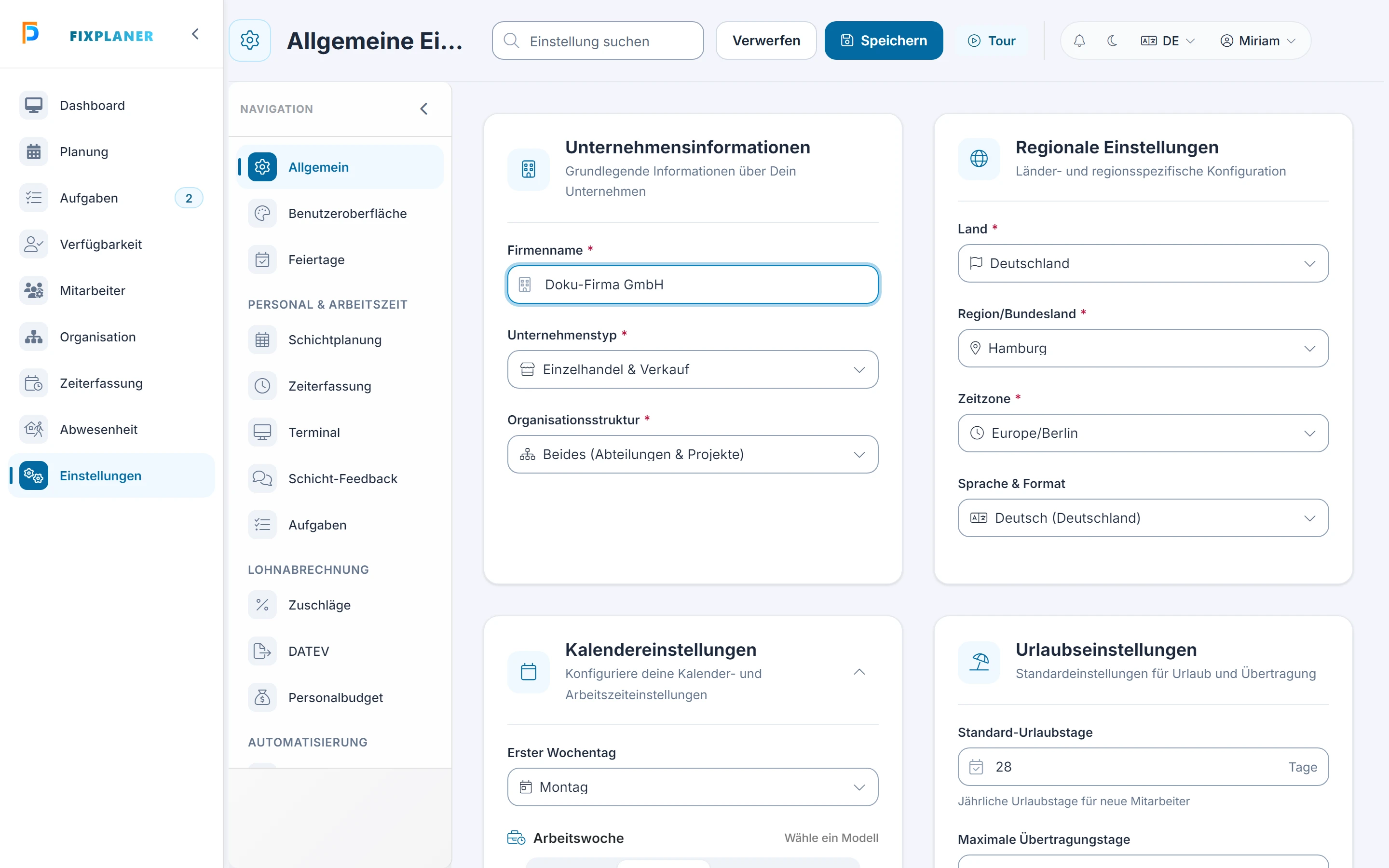Open the Zeitzone dropdown showing Europe/Berlin
Screen dimensions: 1389x868
pos(1143,433)
